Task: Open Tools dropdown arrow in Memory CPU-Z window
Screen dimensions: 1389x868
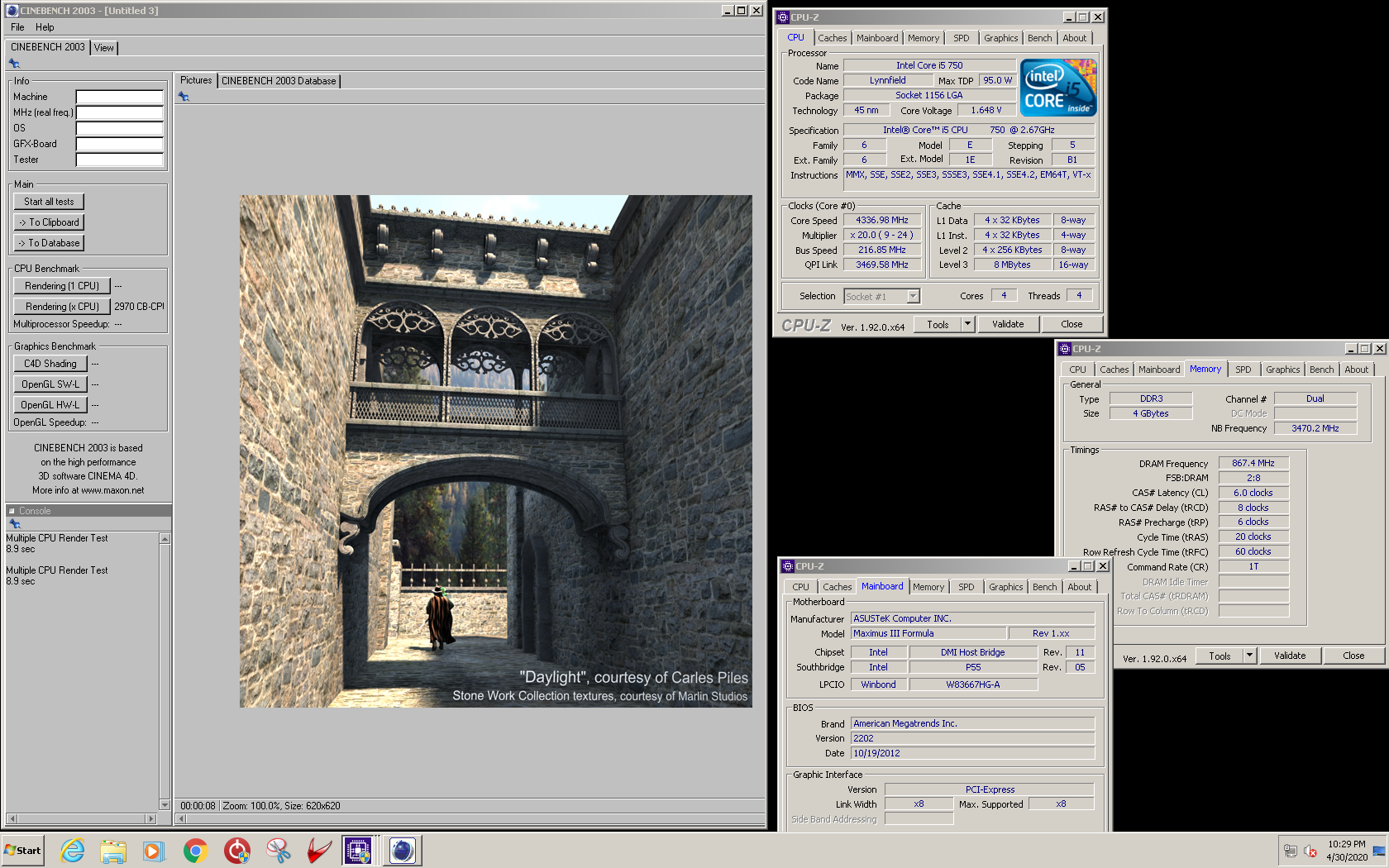Action: tap(1249, 656)
